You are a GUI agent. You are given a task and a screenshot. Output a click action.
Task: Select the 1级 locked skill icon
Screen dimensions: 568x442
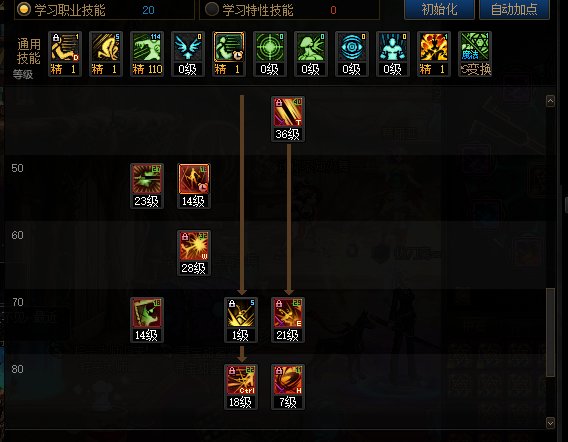[241, 320]
